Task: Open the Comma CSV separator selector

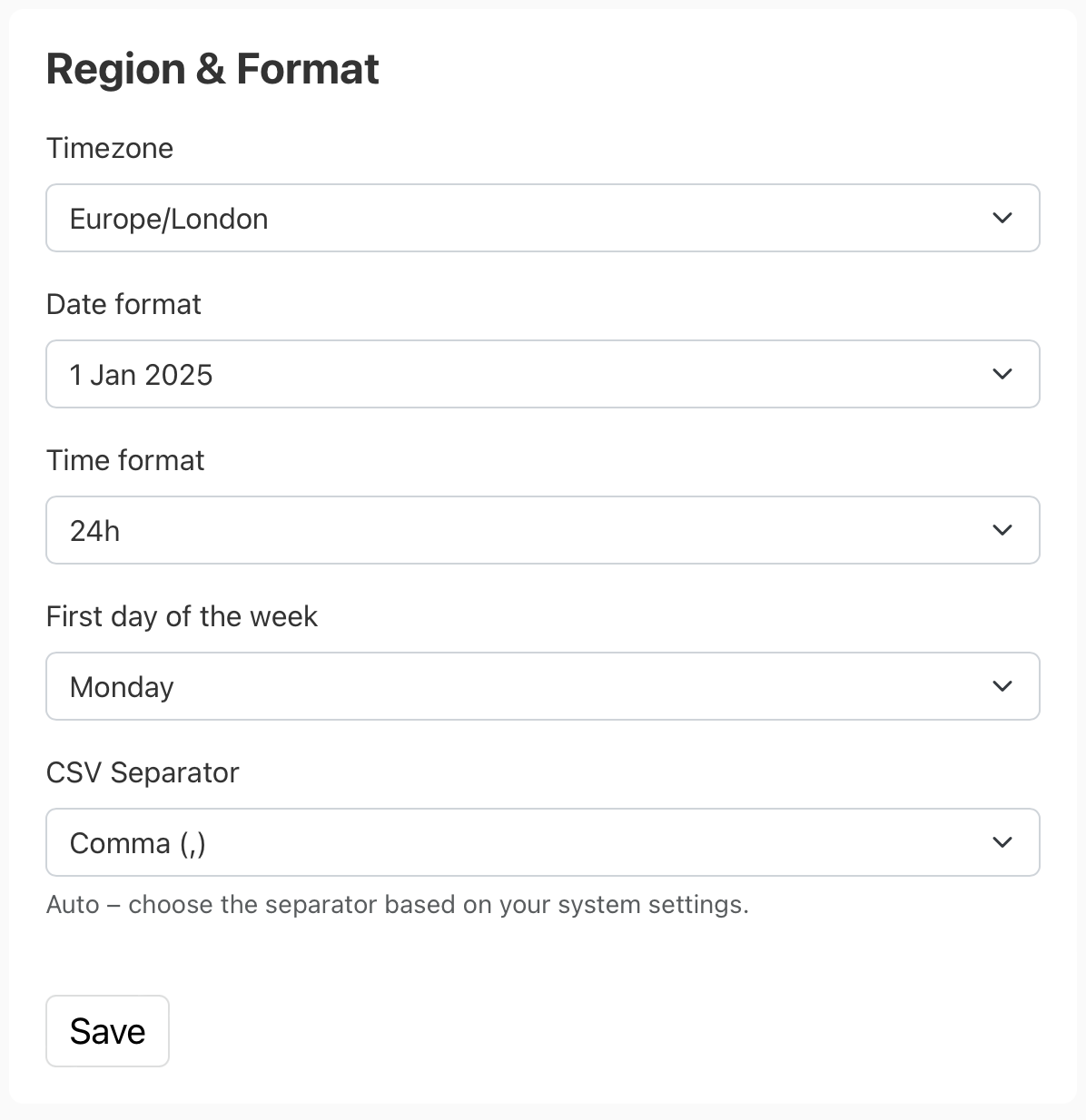Action: (543, 842)
